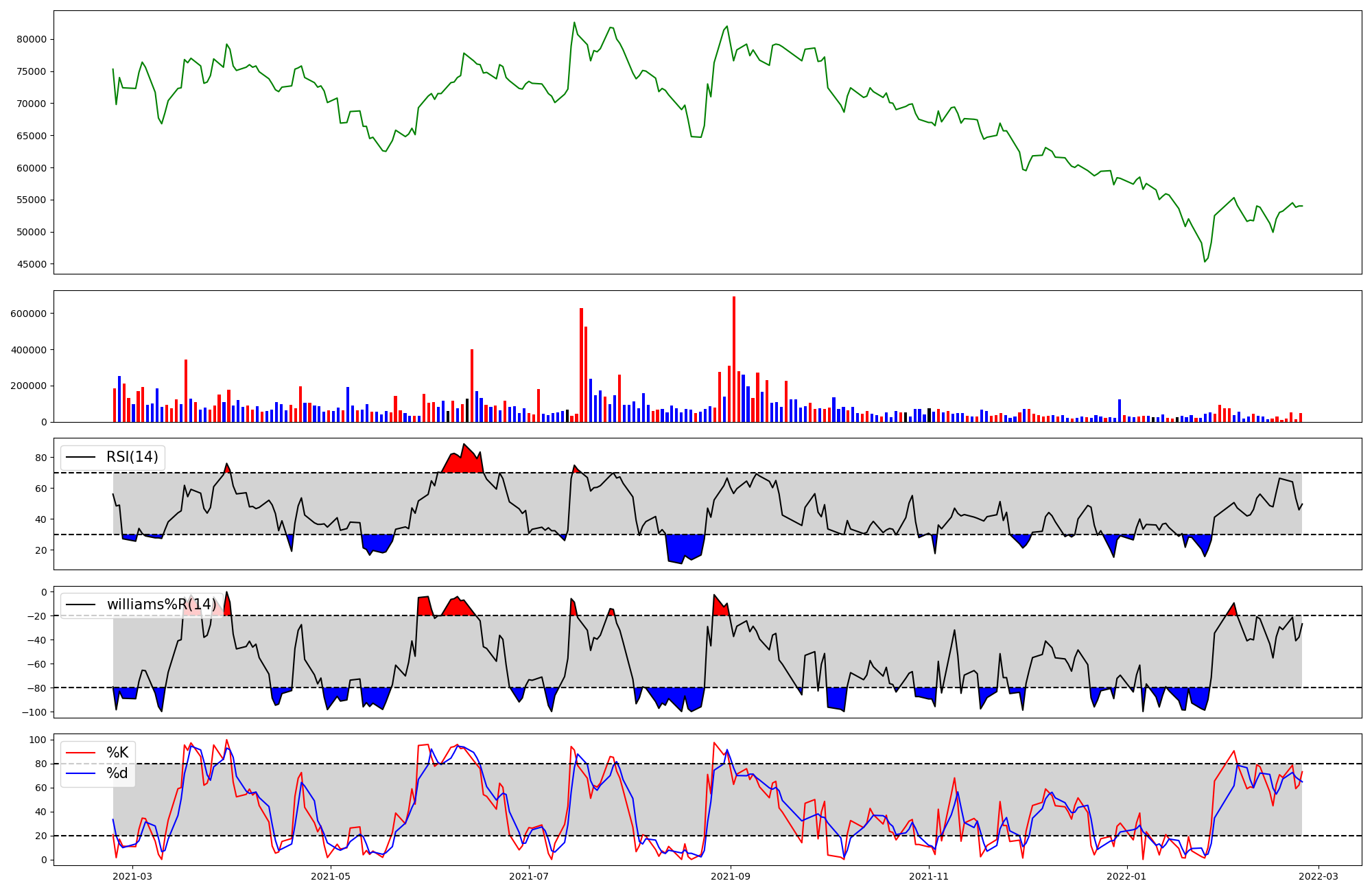Viewport: 1372px width, 892px height.
Task: Click the 2022-03 x-axis date label
Action: (1318, 876)
